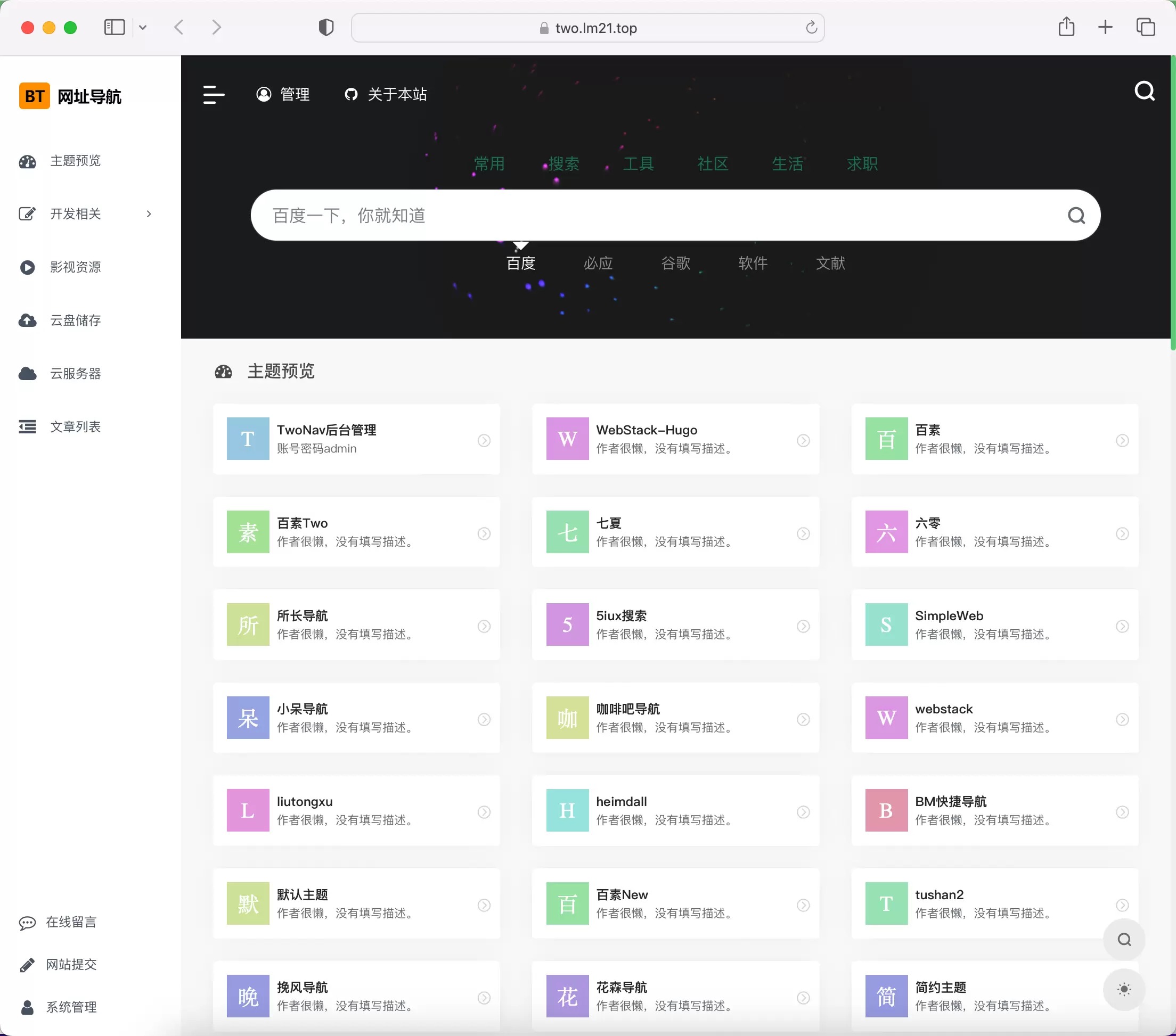
Task: Open the Safari tab group dropdown arrow
Action: (143, 27)
